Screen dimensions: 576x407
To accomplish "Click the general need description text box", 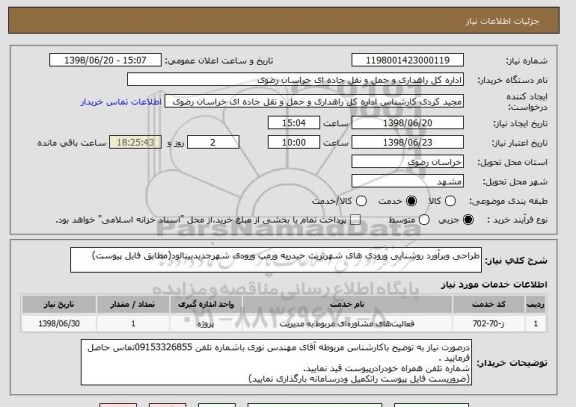I will click(276, 260).
